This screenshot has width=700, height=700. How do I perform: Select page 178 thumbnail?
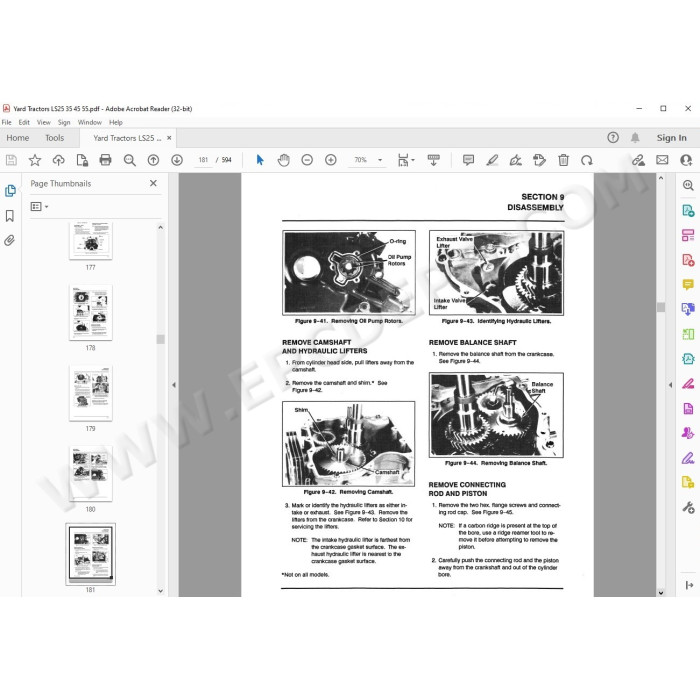[x=91, y=312]
